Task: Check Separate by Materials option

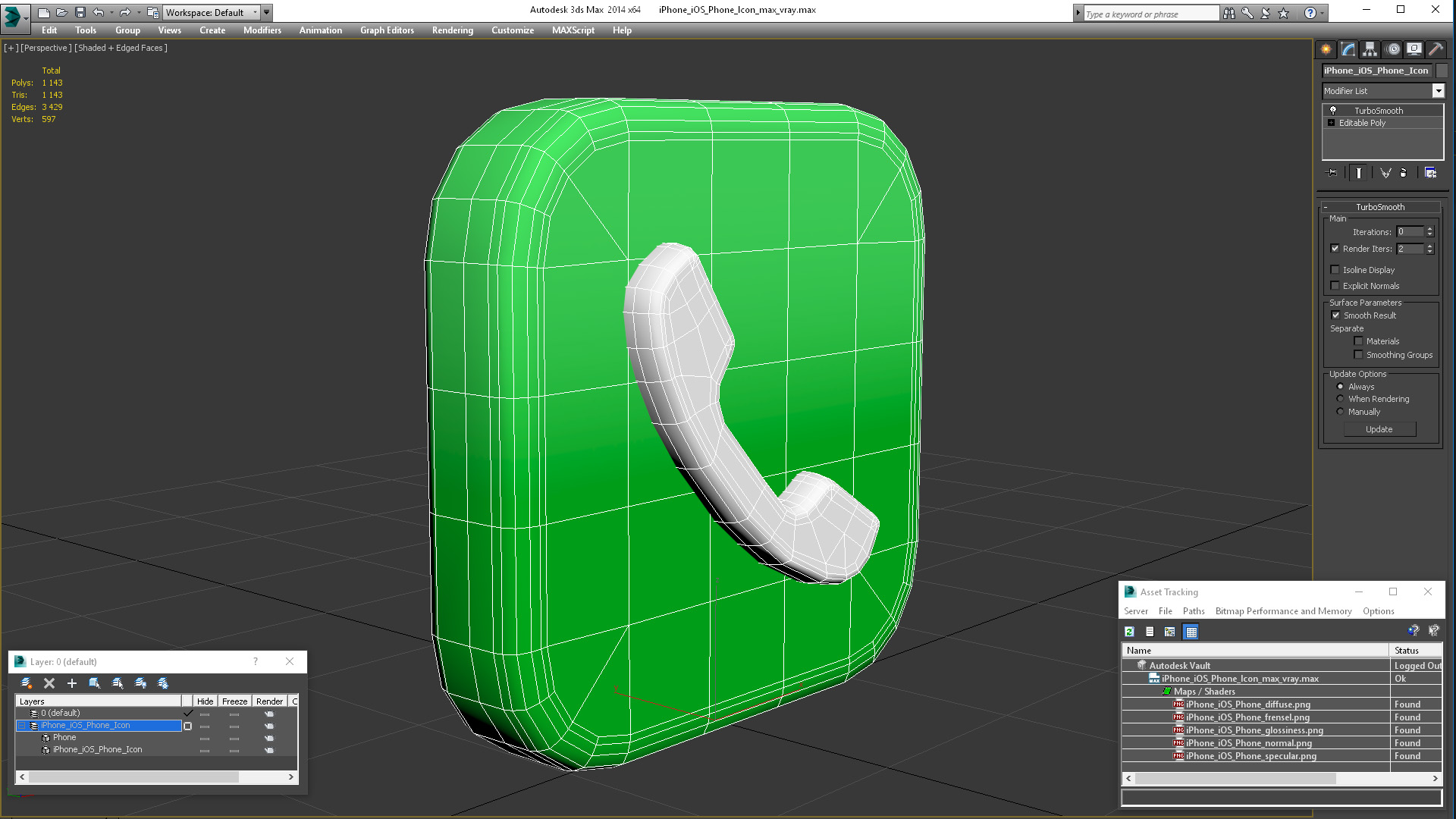Action: click(1359, 341)
